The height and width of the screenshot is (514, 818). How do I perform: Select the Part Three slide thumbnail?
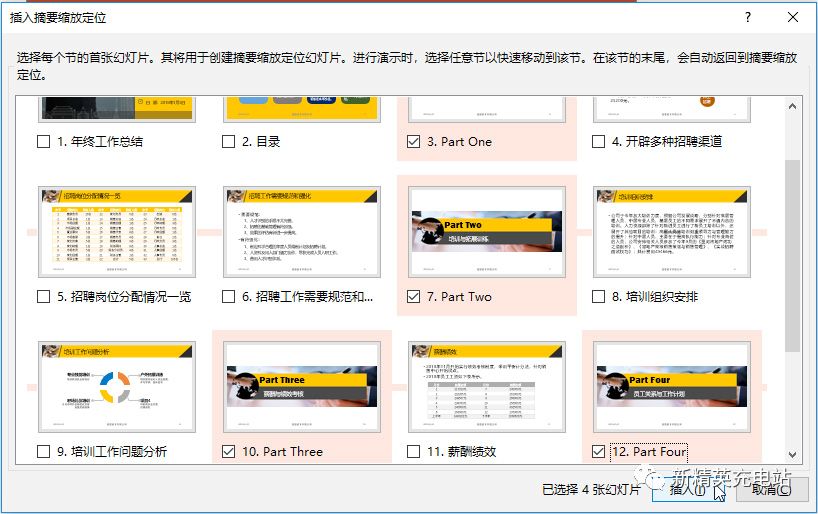point(302,387)
